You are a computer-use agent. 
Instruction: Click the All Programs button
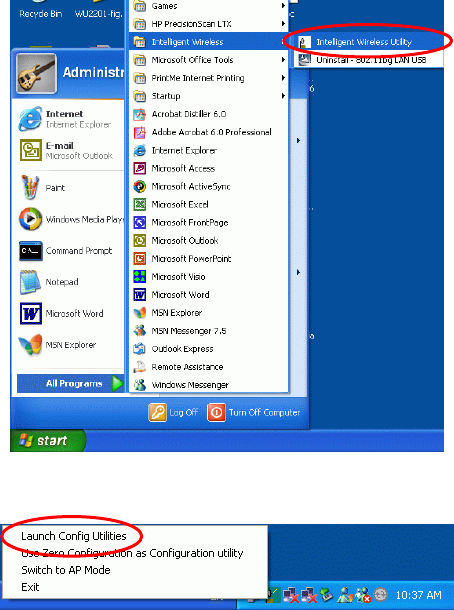click(x=70, y=384)
